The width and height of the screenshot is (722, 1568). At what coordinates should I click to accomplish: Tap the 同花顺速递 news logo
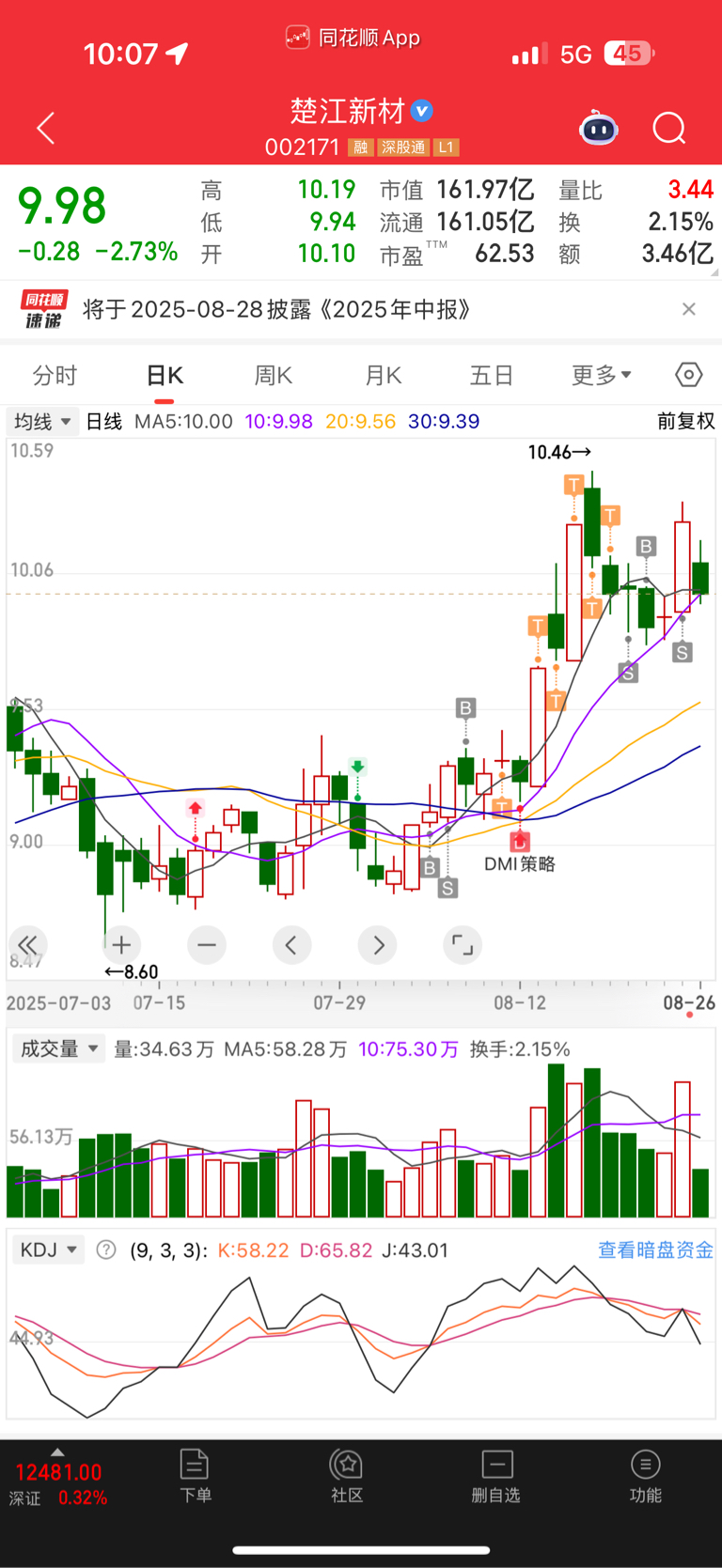pyautogui.click(x=43, y=309)
